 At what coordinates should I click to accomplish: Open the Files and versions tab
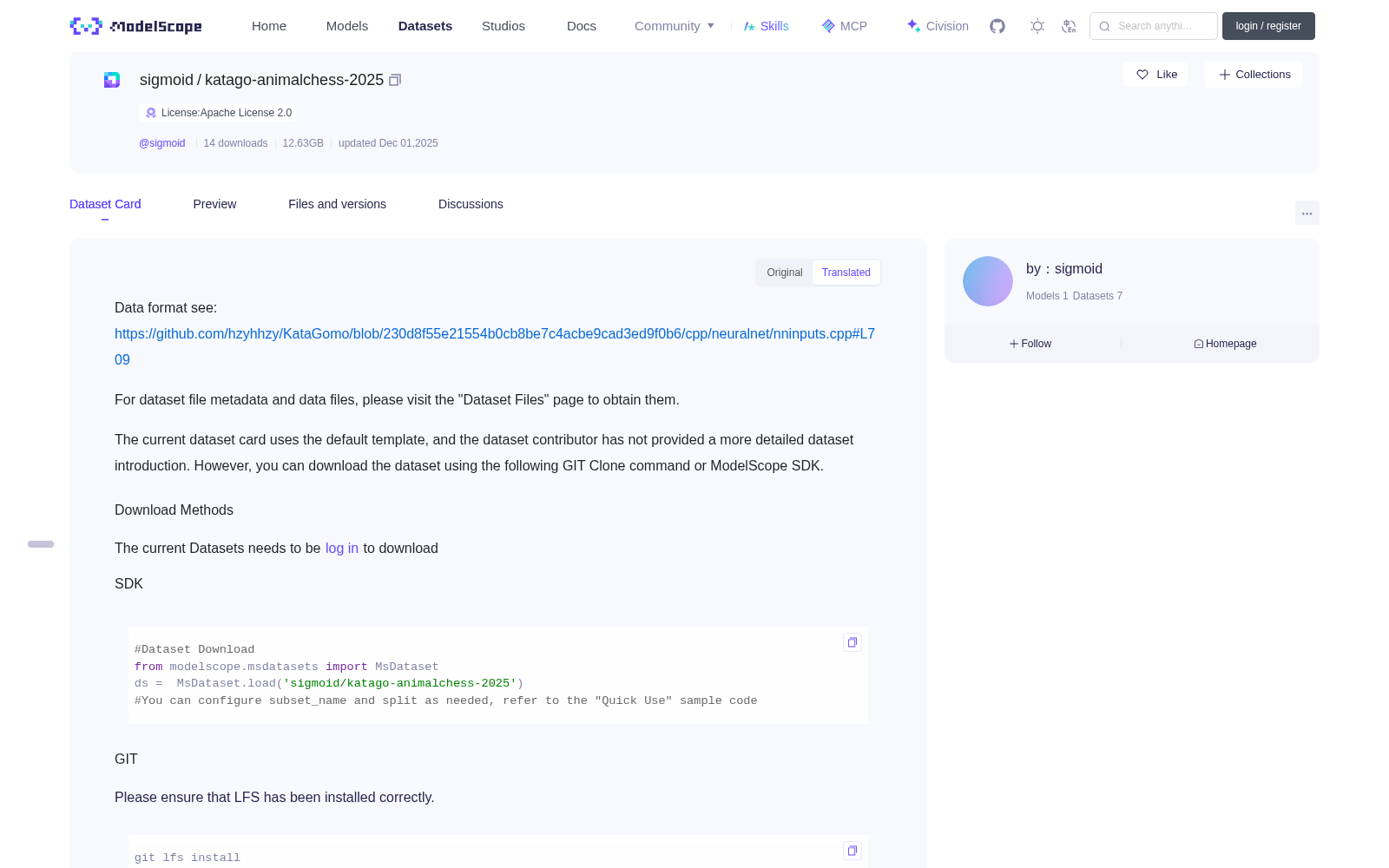(x=337, y=204)
